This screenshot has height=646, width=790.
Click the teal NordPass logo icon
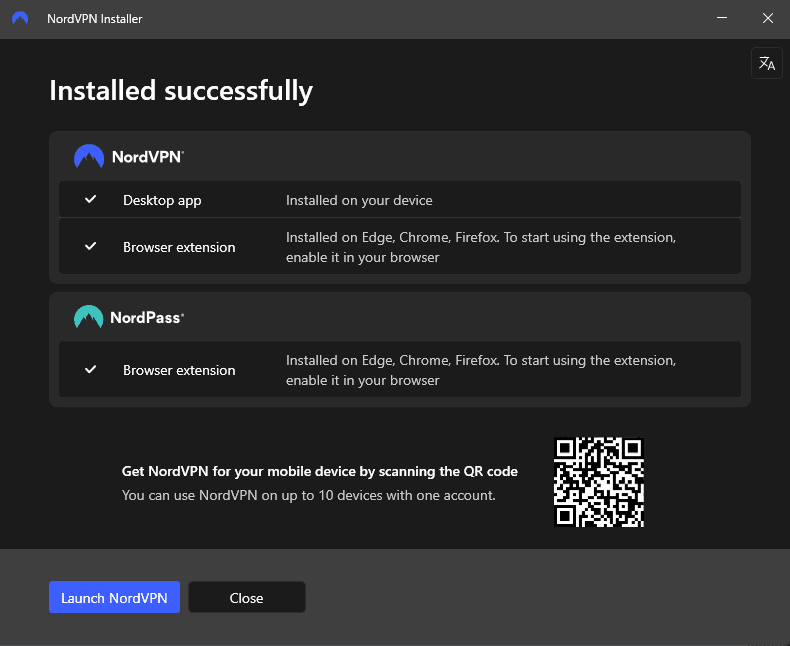click(x=89, y=318)
